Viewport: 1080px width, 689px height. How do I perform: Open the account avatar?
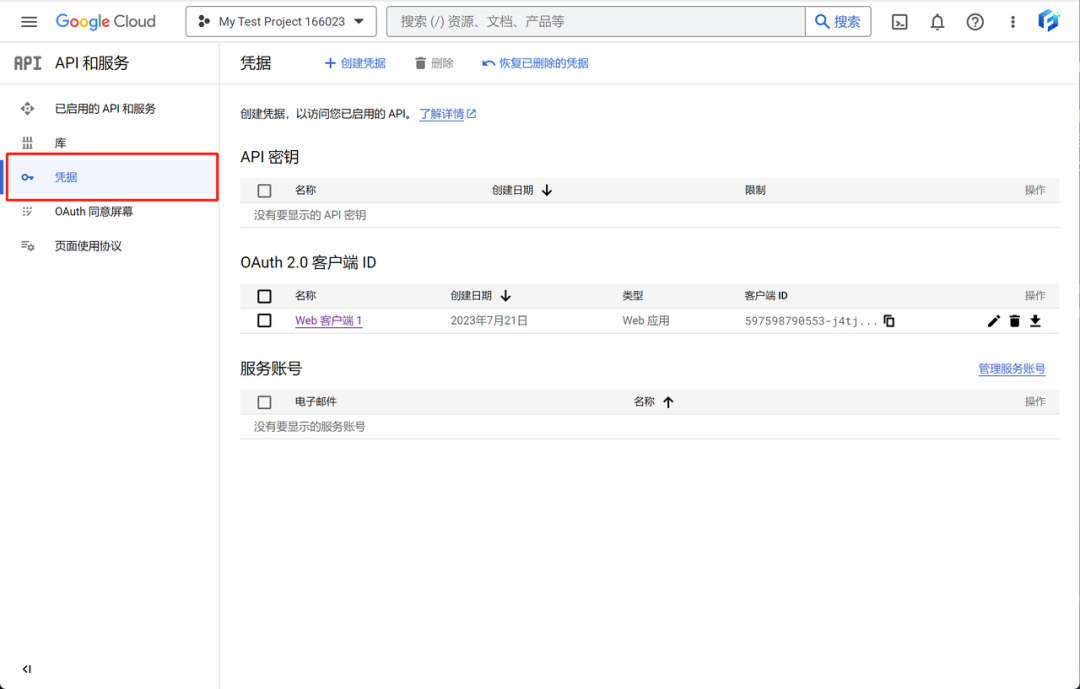[x=1048, y=21]
